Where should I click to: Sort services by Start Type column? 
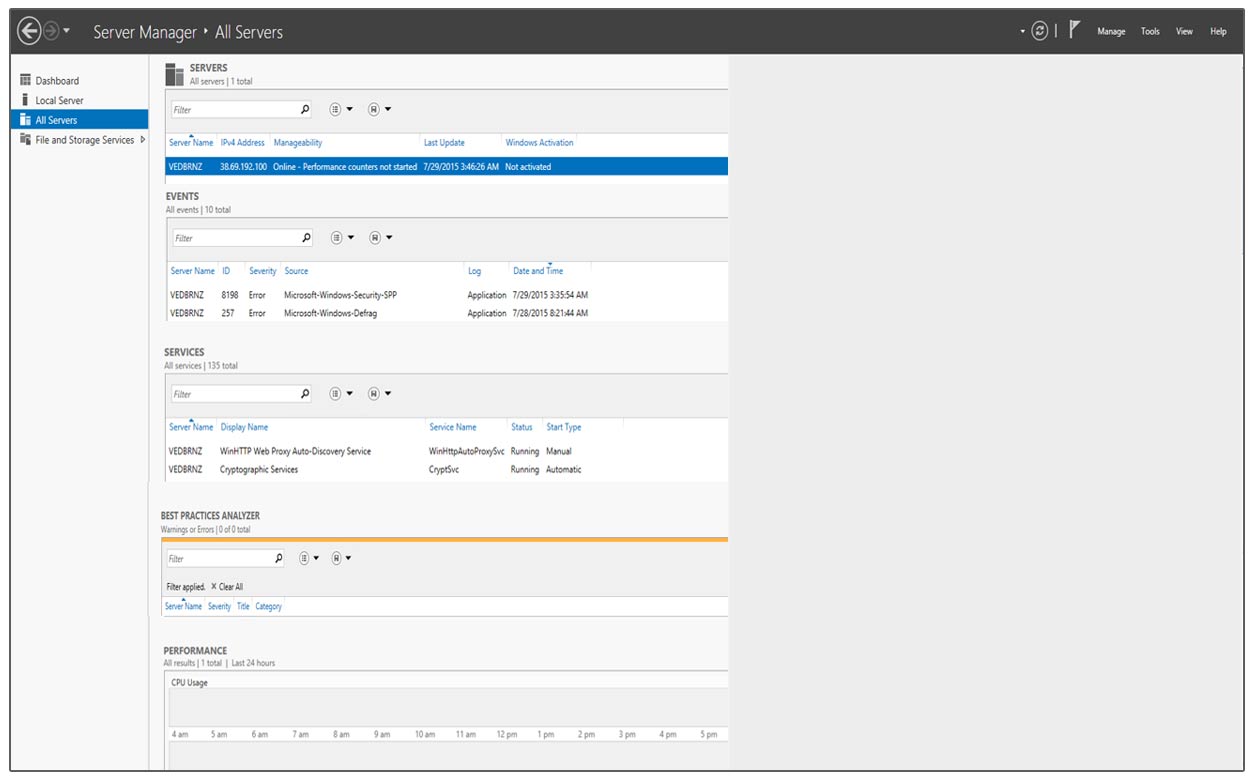pos(563,427)
